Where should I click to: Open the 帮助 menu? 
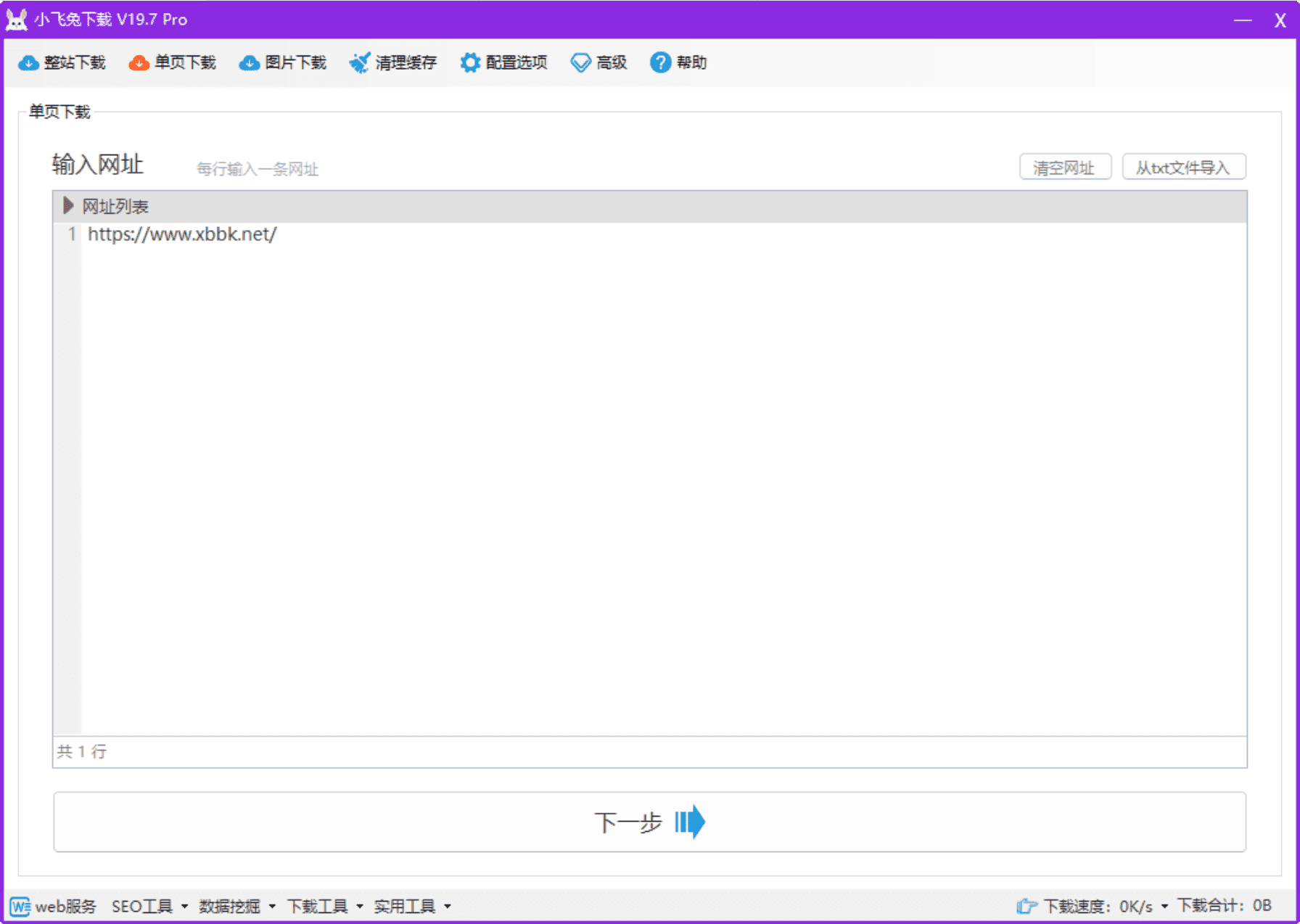(x=691, y=63)
